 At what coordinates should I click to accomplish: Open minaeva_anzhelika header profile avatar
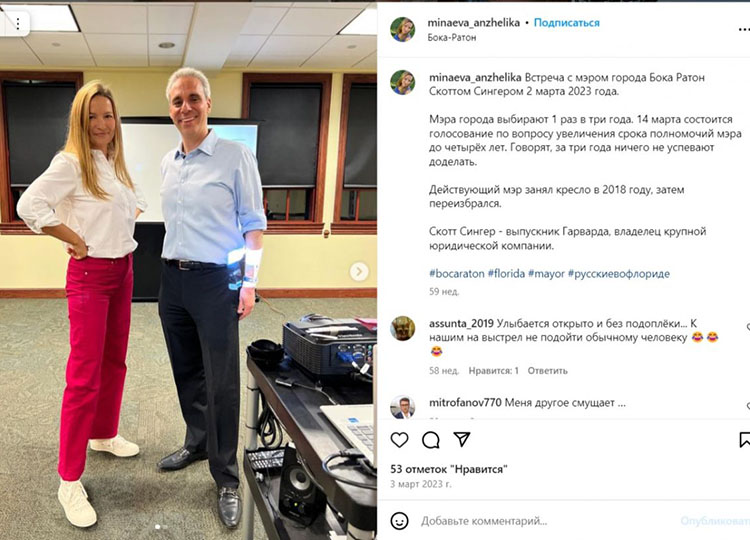click(x=402, y=29)
